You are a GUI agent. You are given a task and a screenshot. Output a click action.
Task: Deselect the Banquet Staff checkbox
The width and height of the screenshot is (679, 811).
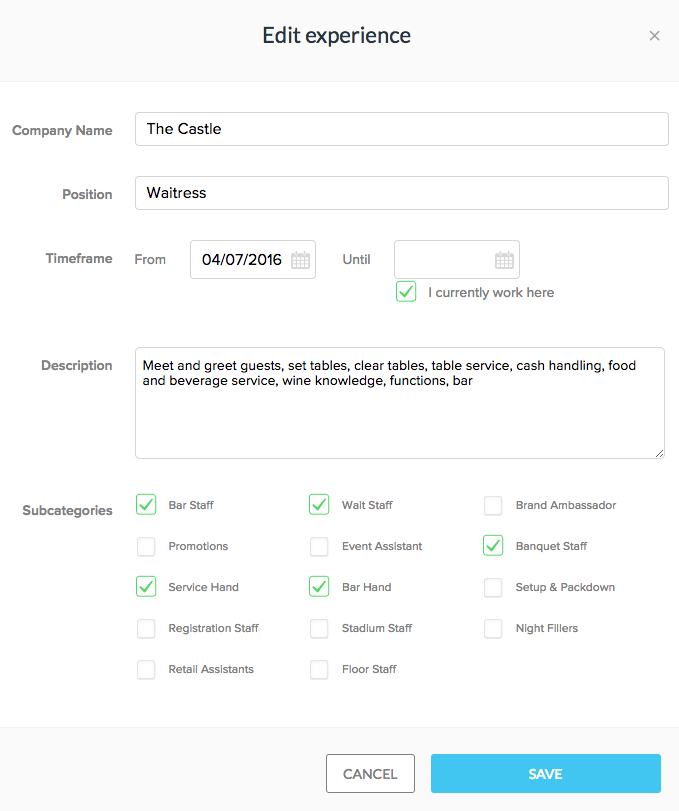(x=493, y=546)
